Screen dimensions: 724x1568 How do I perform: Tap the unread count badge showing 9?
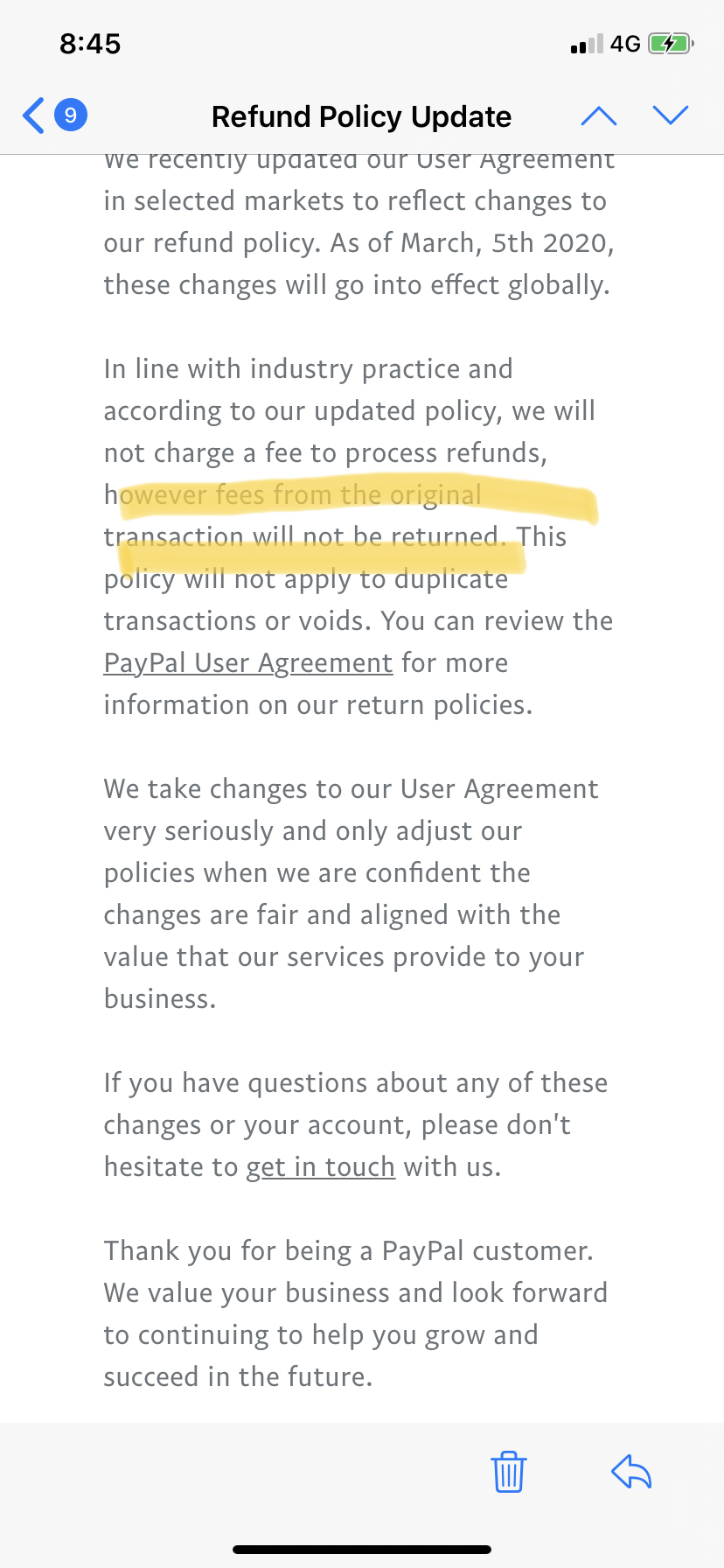(71, 115)
